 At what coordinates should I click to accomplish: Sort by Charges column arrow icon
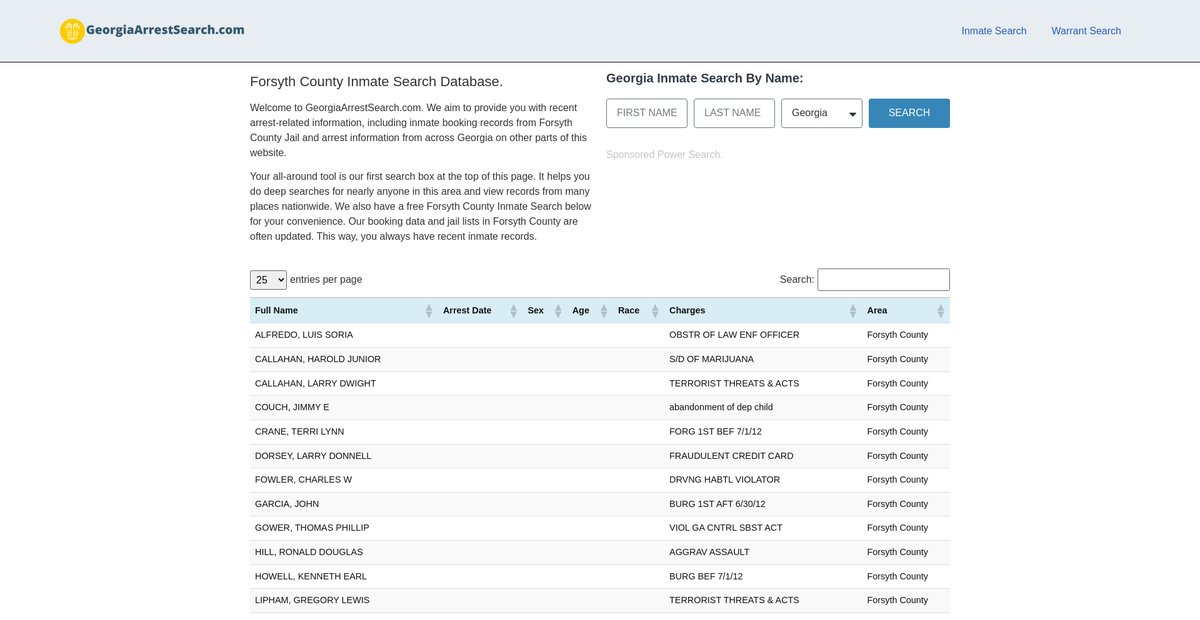click(853, 311)
